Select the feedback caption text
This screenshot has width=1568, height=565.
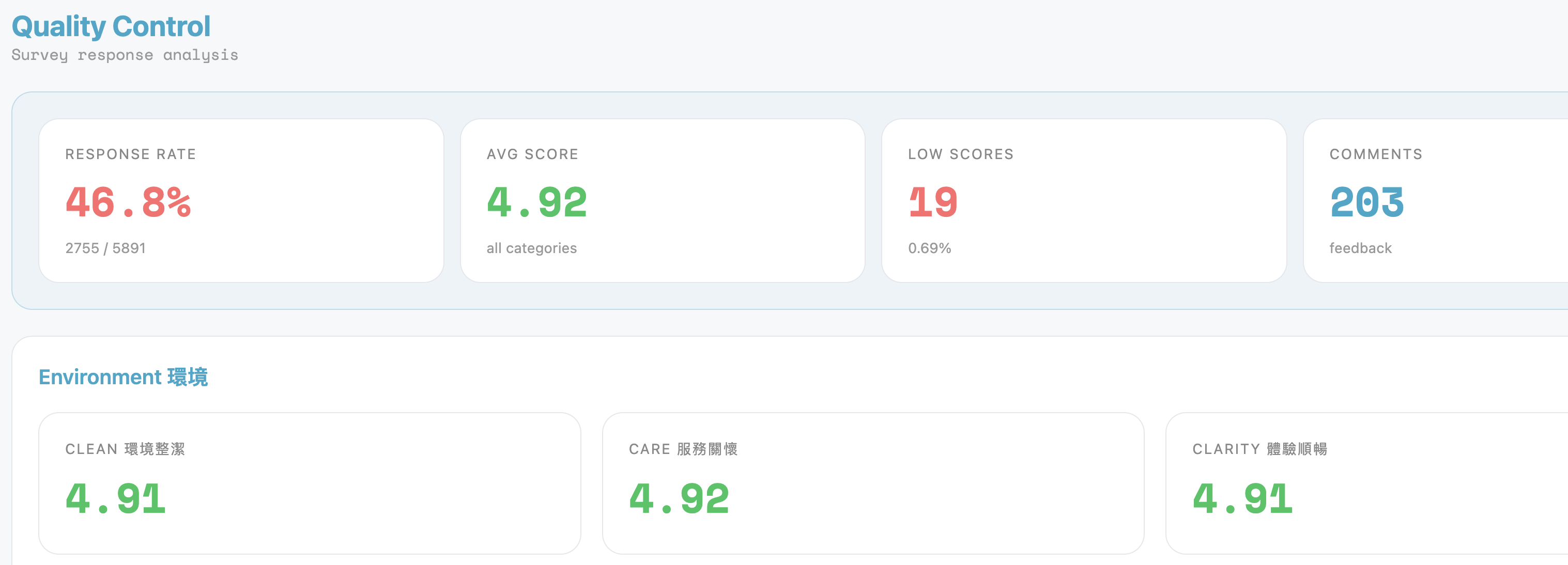pyautogui.click(x=1360, y=248)
